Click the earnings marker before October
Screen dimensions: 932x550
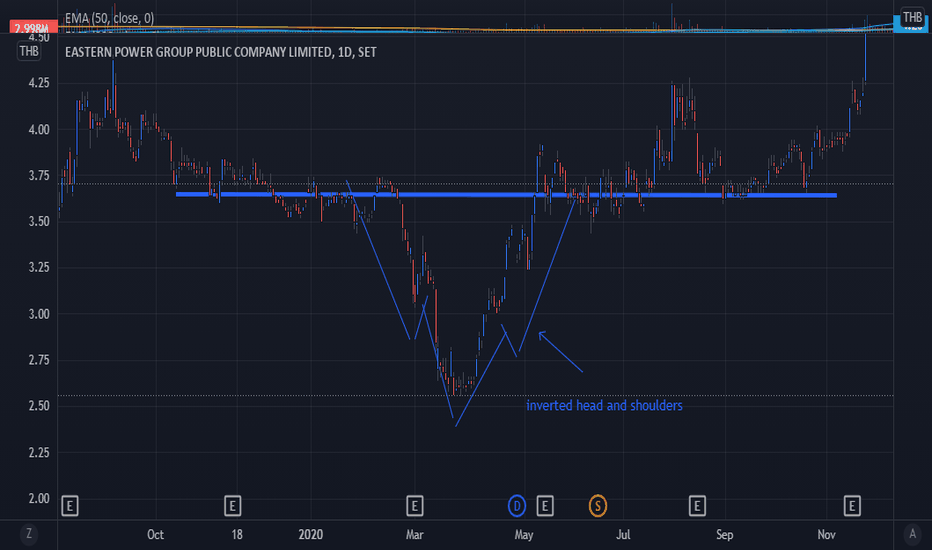click(70, 506)
